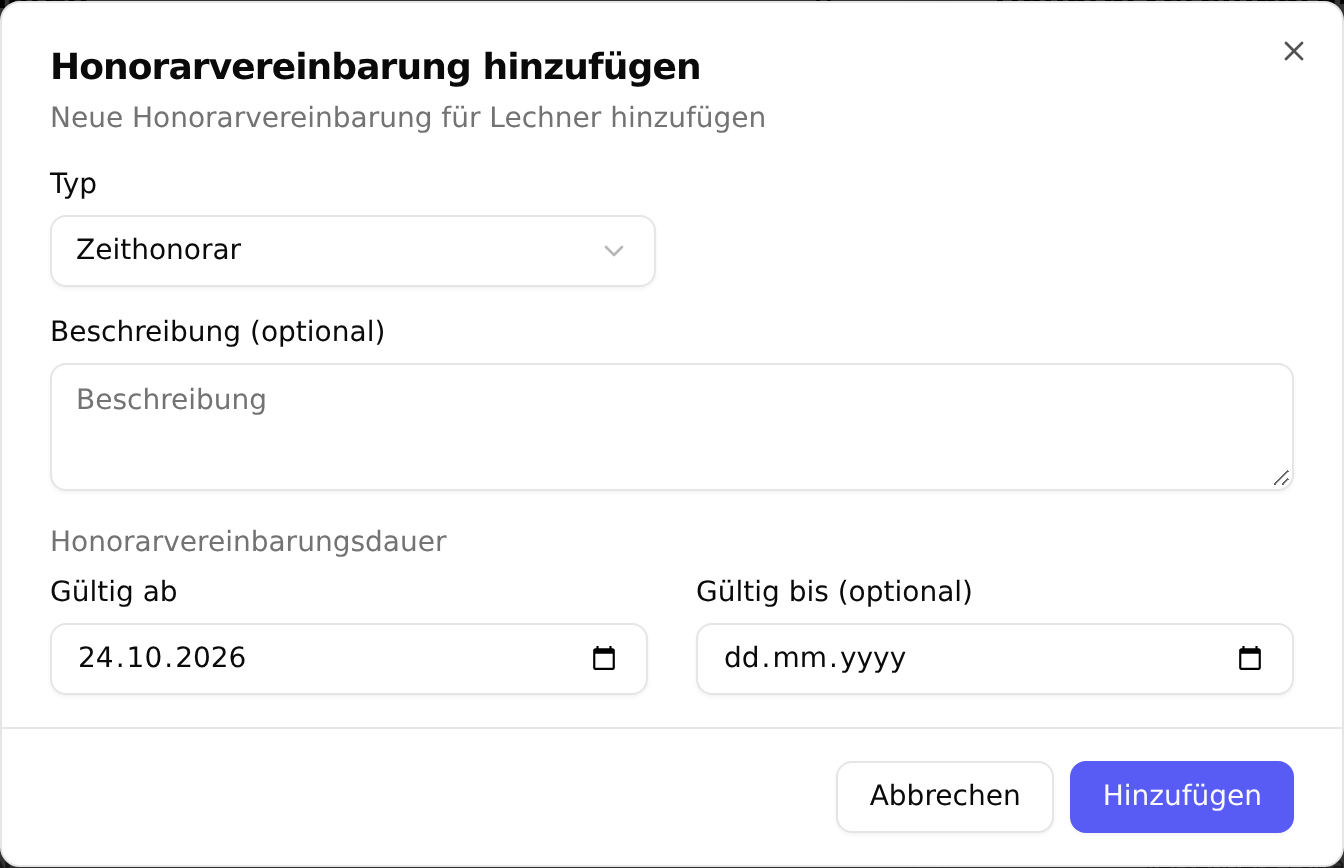
Task: Click into the Beschreibung text area
Action: click(x=672, y=427)
